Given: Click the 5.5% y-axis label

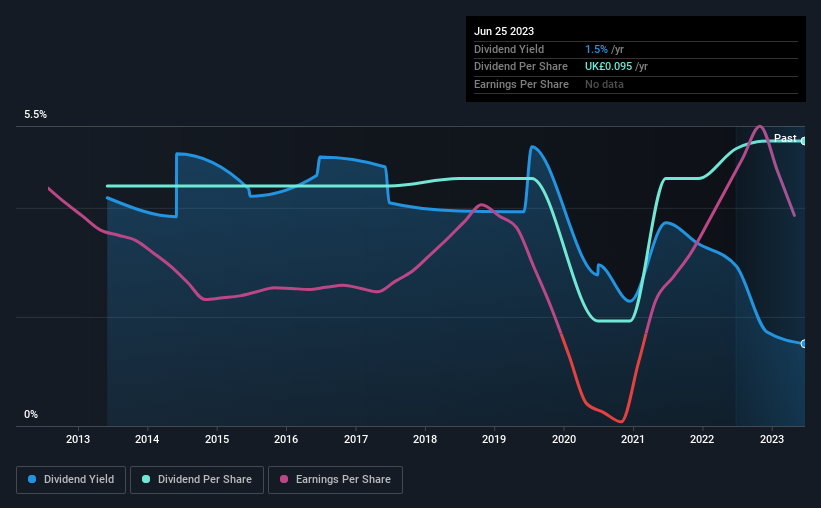Looking at the screenshot, I should [36, 115].
